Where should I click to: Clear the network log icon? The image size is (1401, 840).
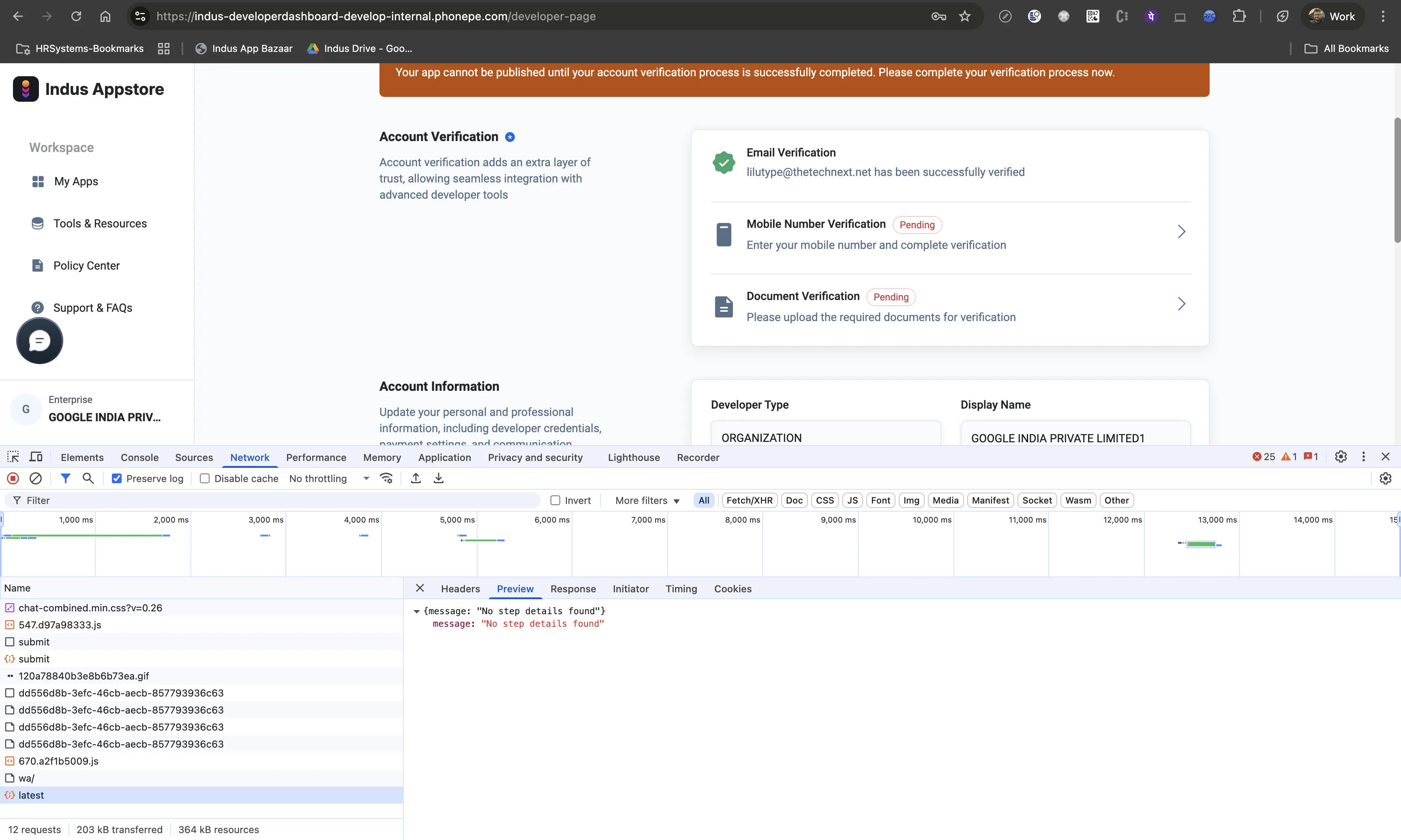pos(36,478)
